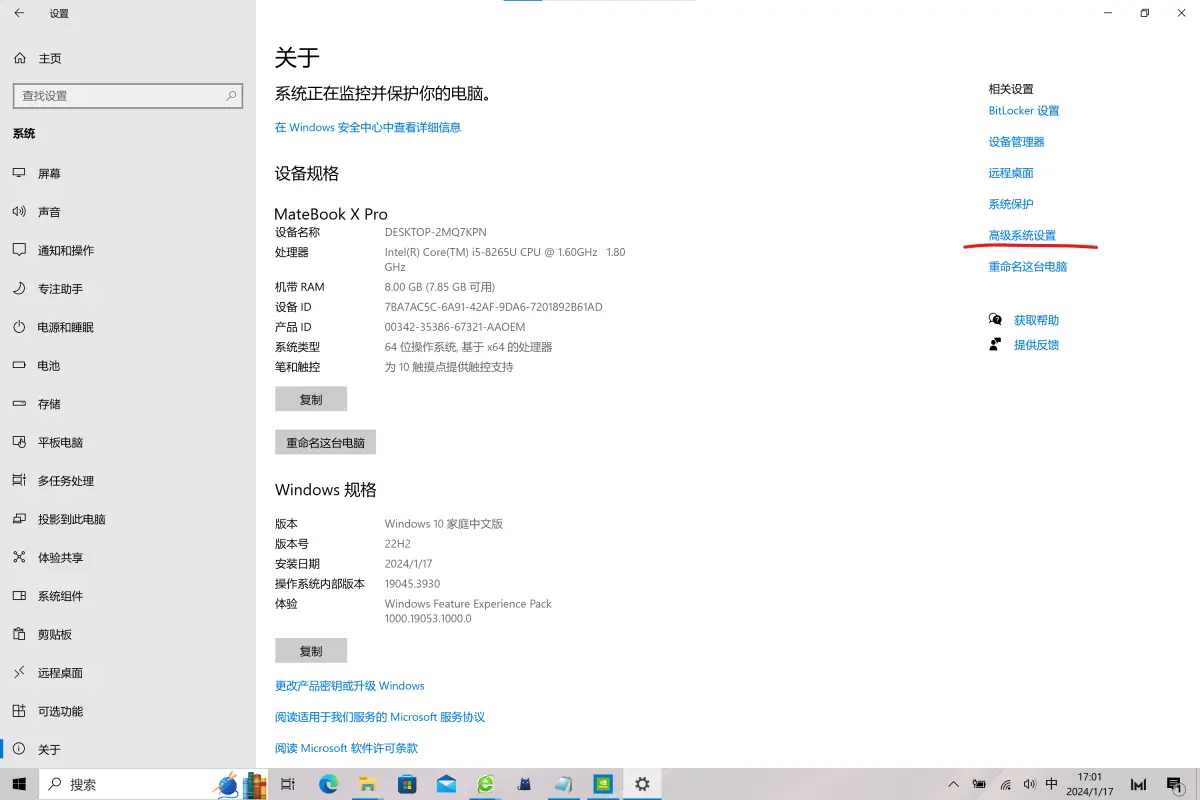Select 体验共享 in the sidebar
The image size is (1200, 800).
tap(128, 558)
